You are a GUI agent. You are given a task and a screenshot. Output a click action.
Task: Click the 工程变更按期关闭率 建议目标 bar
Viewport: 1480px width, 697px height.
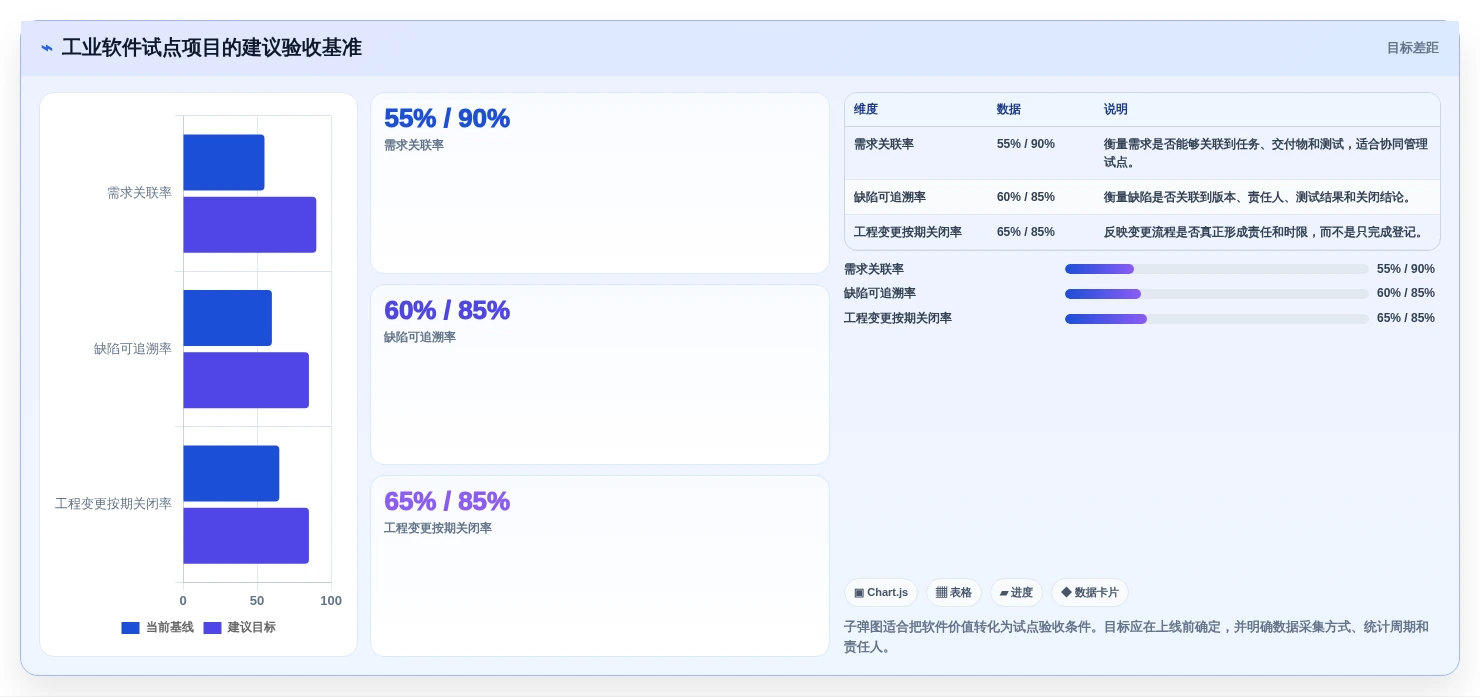point(246,535)
